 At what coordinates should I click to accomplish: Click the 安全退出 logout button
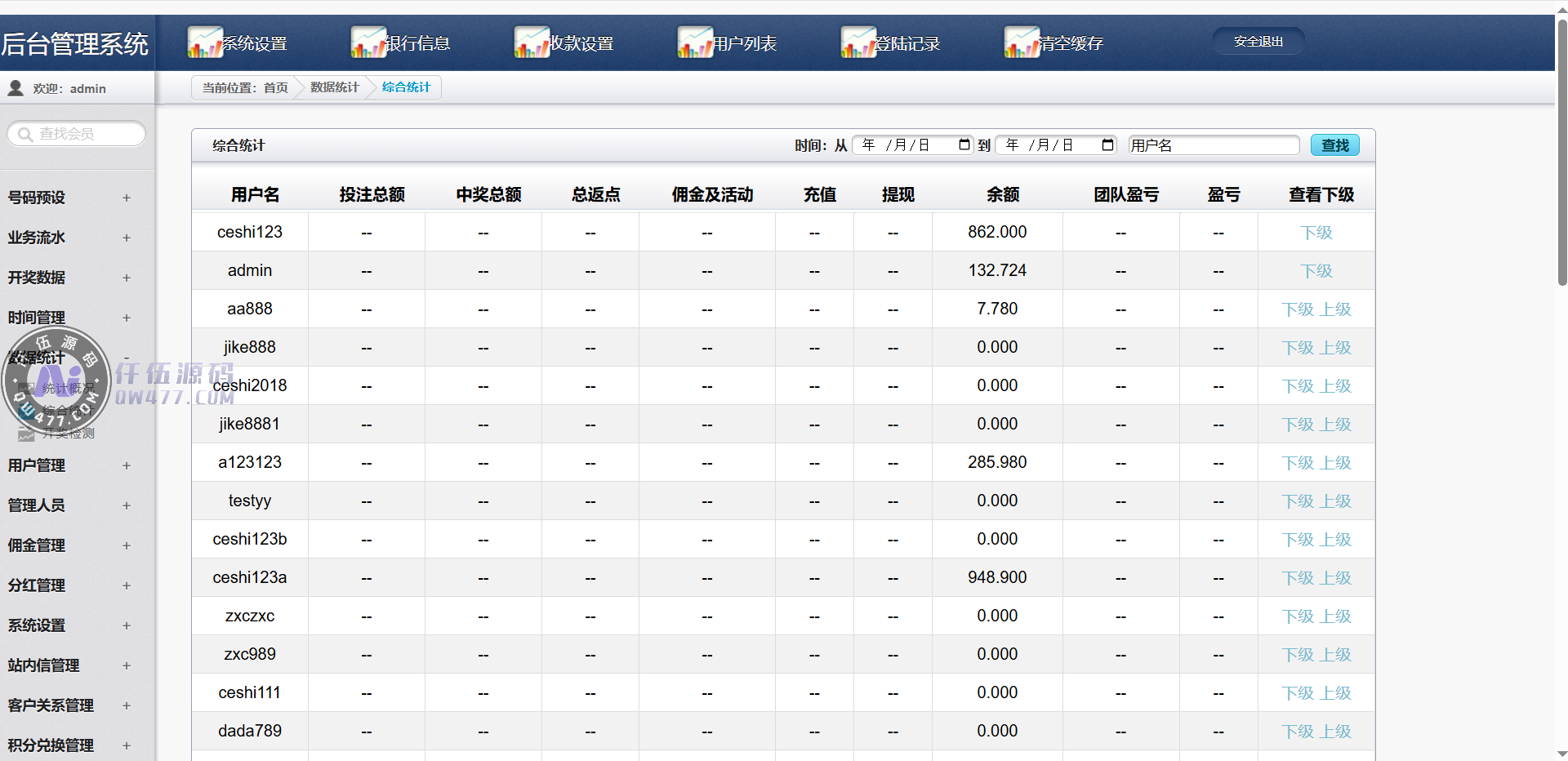1258,42
